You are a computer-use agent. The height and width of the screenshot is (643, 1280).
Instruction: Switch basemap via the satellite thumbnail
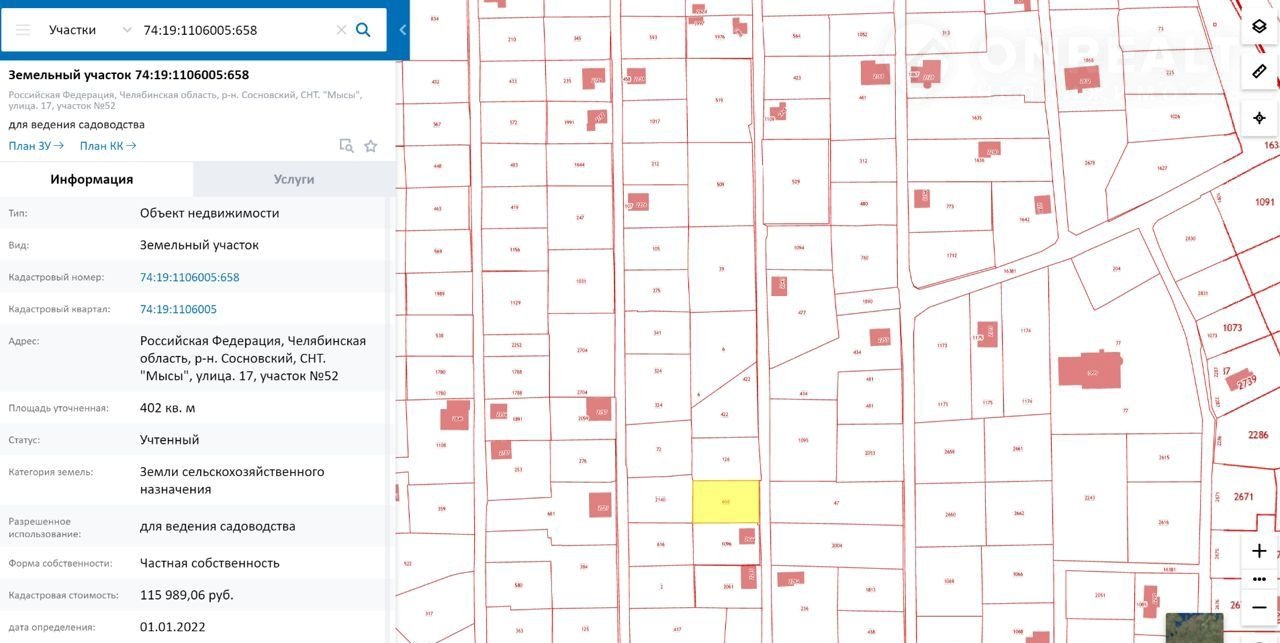(1194, 627)
